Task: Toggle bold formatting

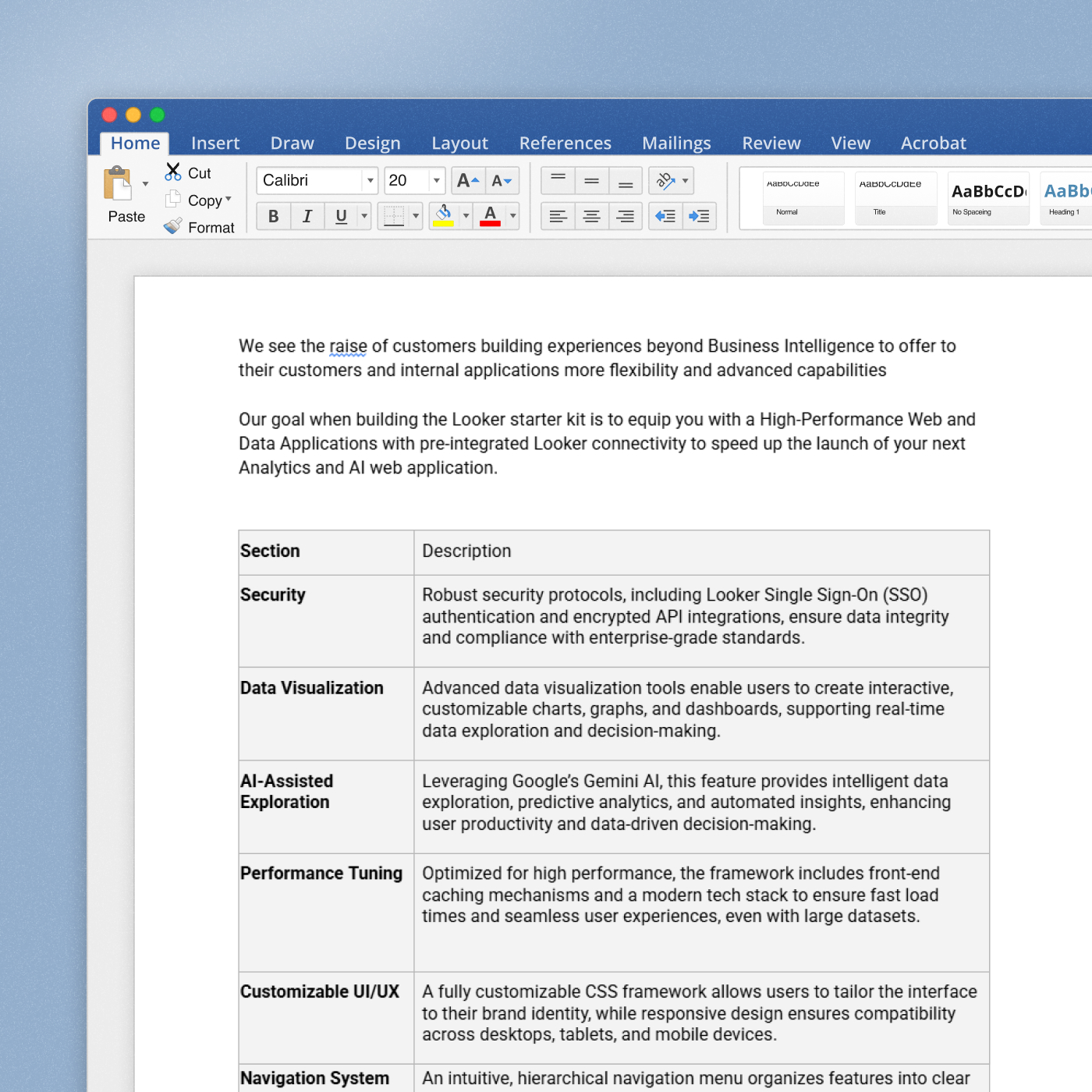Action: coord(274,216)
